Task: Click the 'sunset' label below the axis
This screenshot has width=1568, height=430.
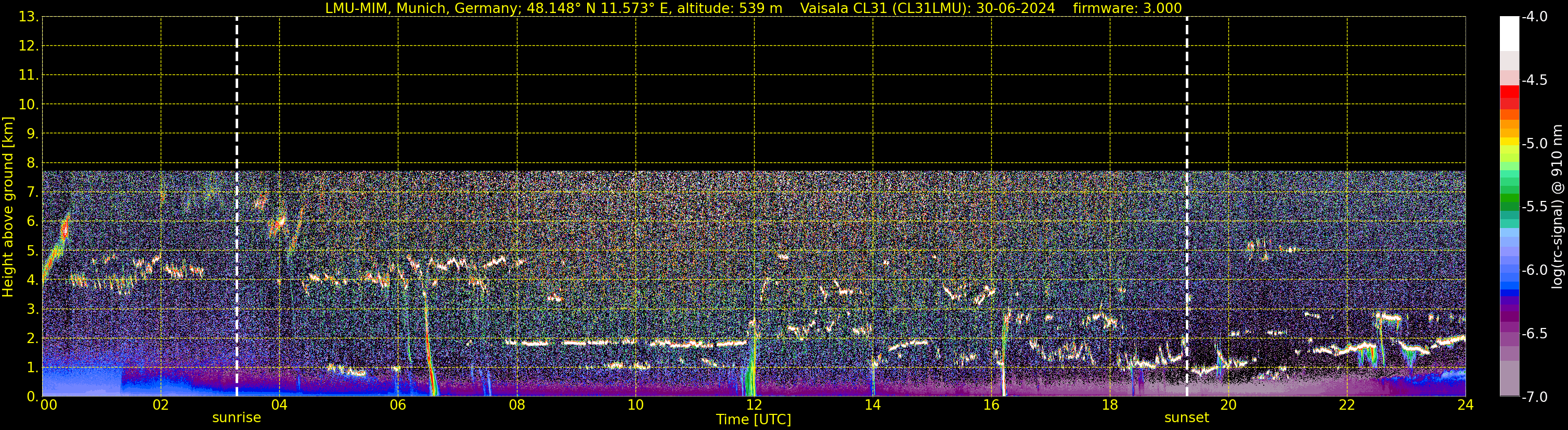Action: click(x=1186, y=418)
